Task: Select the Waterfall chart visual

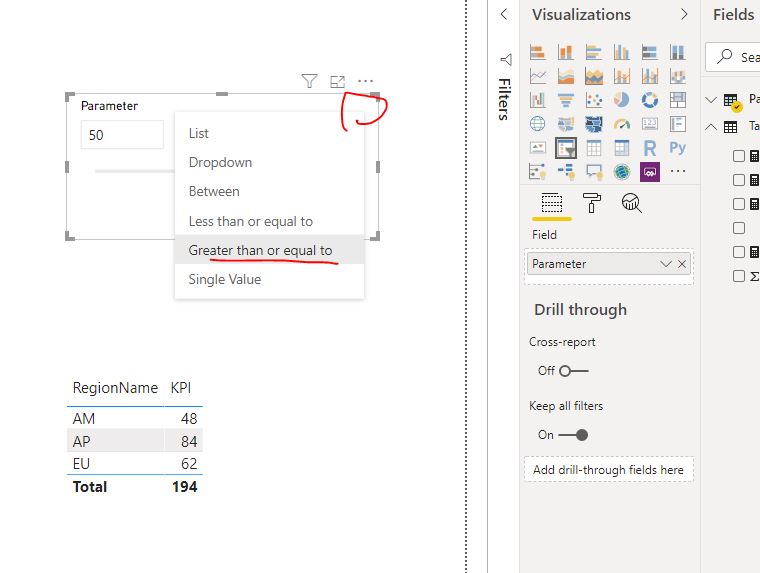Action: pyautogui.click(x=538, y=100)
